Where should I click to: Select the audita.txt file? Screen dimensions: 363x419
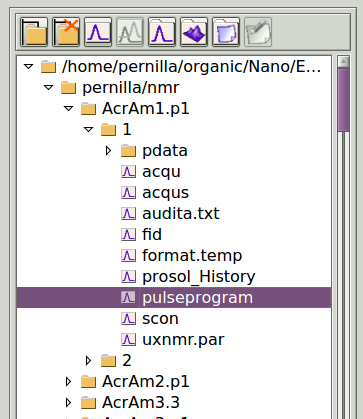pyautogui.click(x=181, y=214)
